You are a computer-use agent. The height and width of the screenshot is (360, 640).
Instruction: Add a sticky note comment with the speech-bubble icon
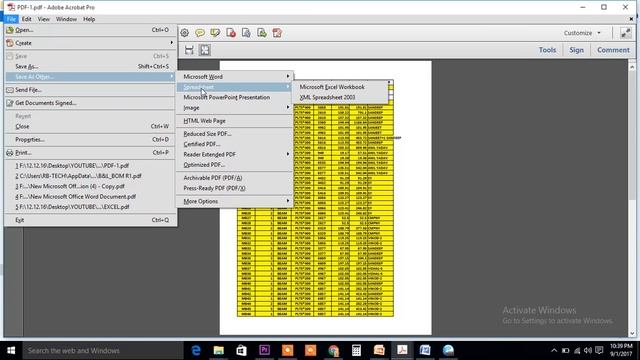click(200, 33)
